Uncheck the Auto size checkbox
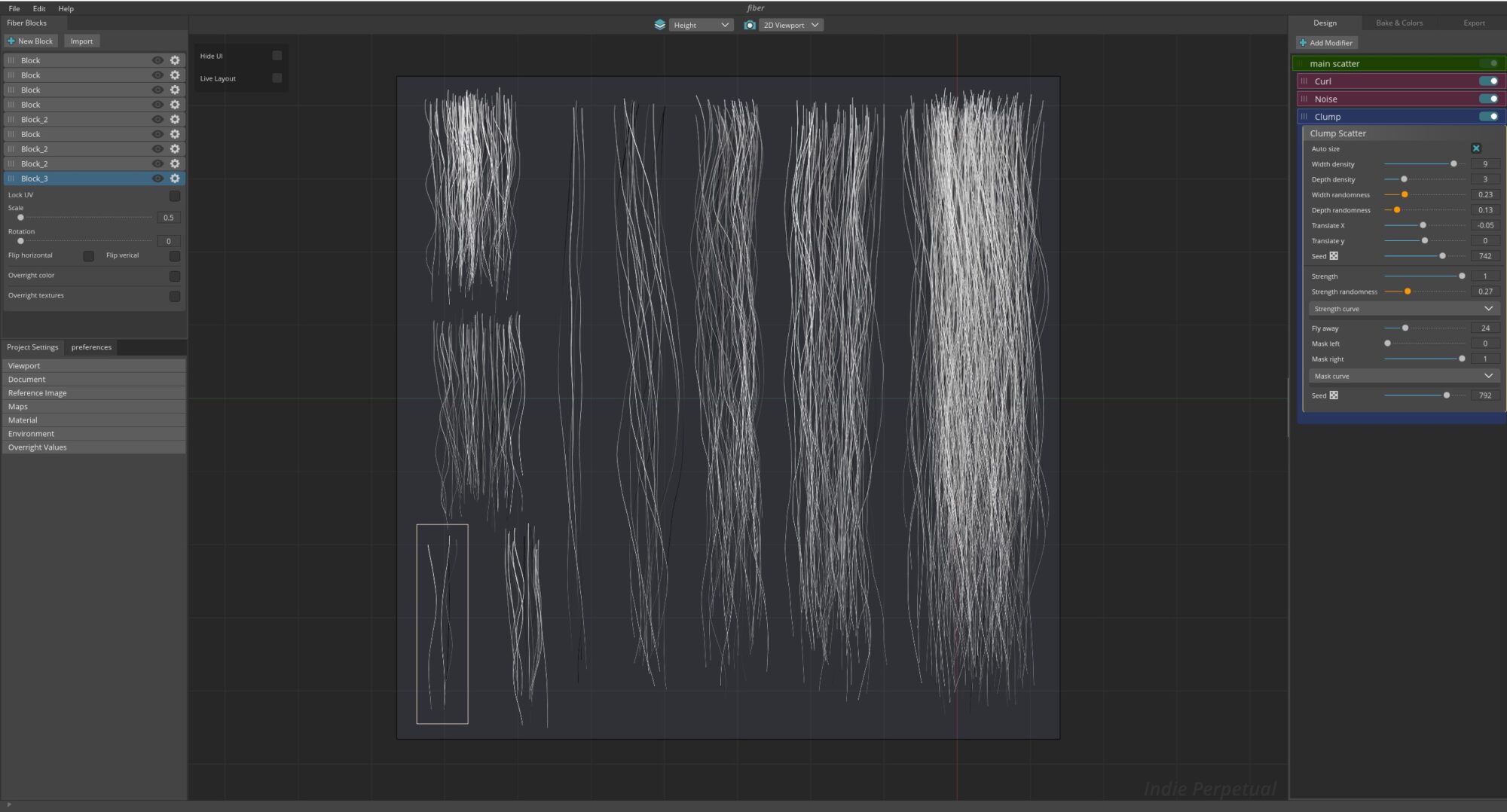The height and width of the screenshot is (812, 1507). [1476, 148]
